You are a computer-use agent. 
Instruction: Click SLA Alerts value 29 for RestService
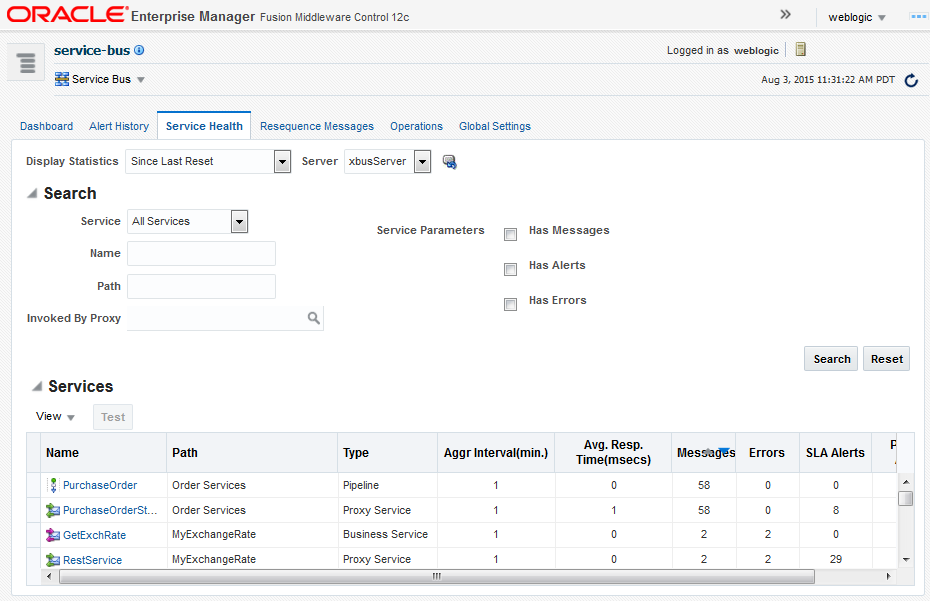click(836, 559)
